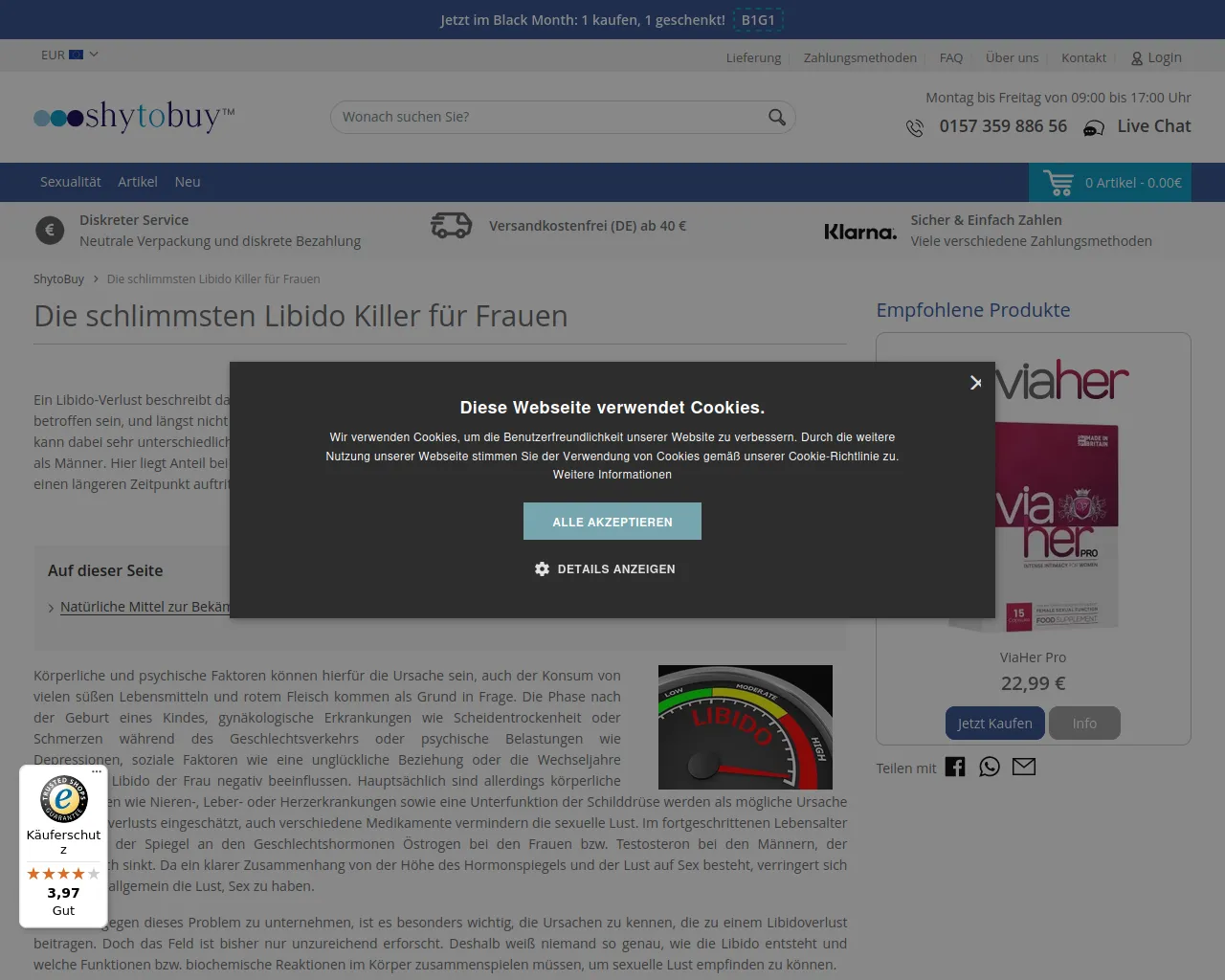Click the Login user icon

1137,58
